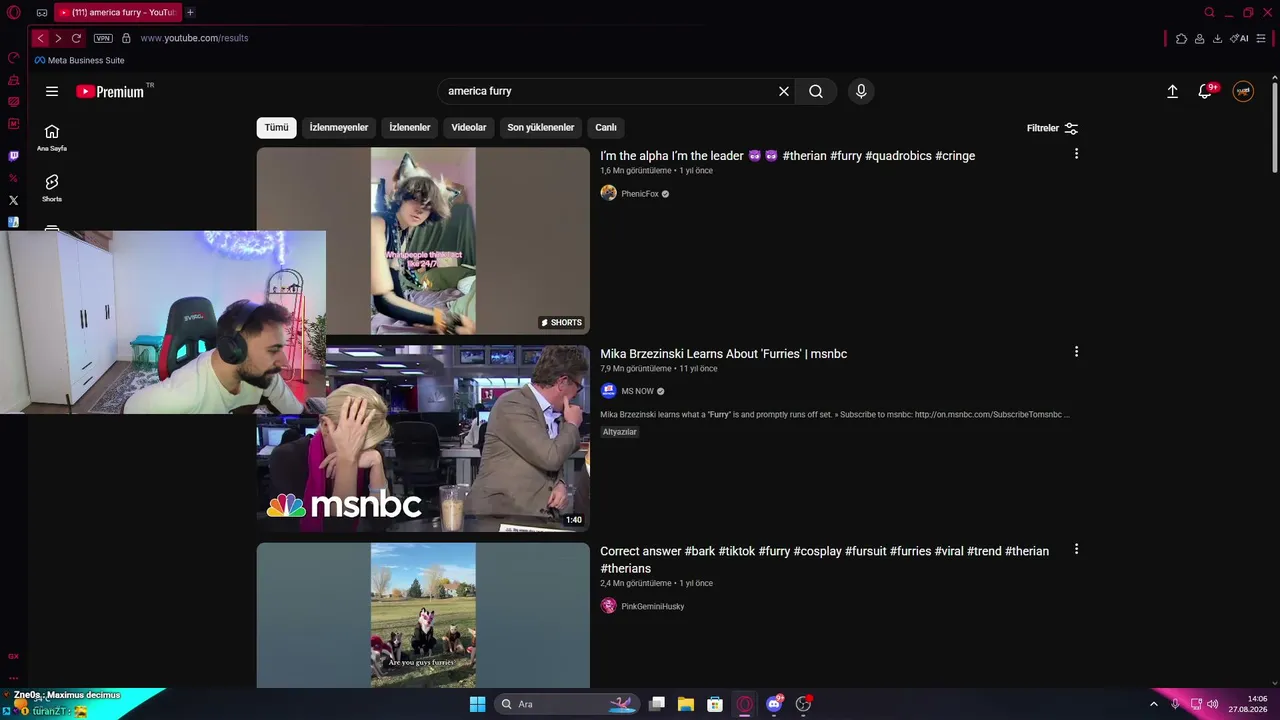Click the PinkGeminiHusky channel avatar
1280x720 pixels.
point(608,606)
